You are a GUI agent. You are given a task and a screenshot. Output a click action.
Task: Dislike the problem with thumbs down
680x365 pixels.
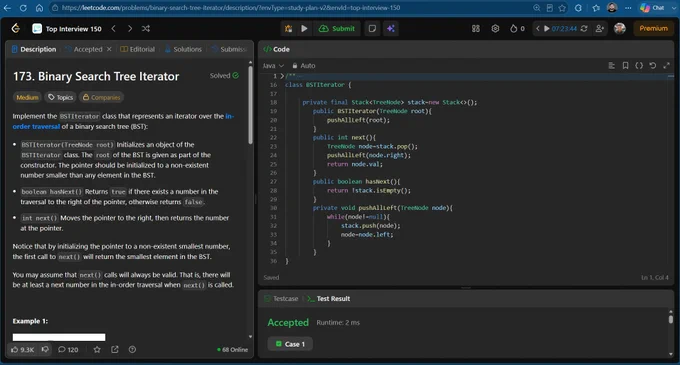[x=45, y=349]
